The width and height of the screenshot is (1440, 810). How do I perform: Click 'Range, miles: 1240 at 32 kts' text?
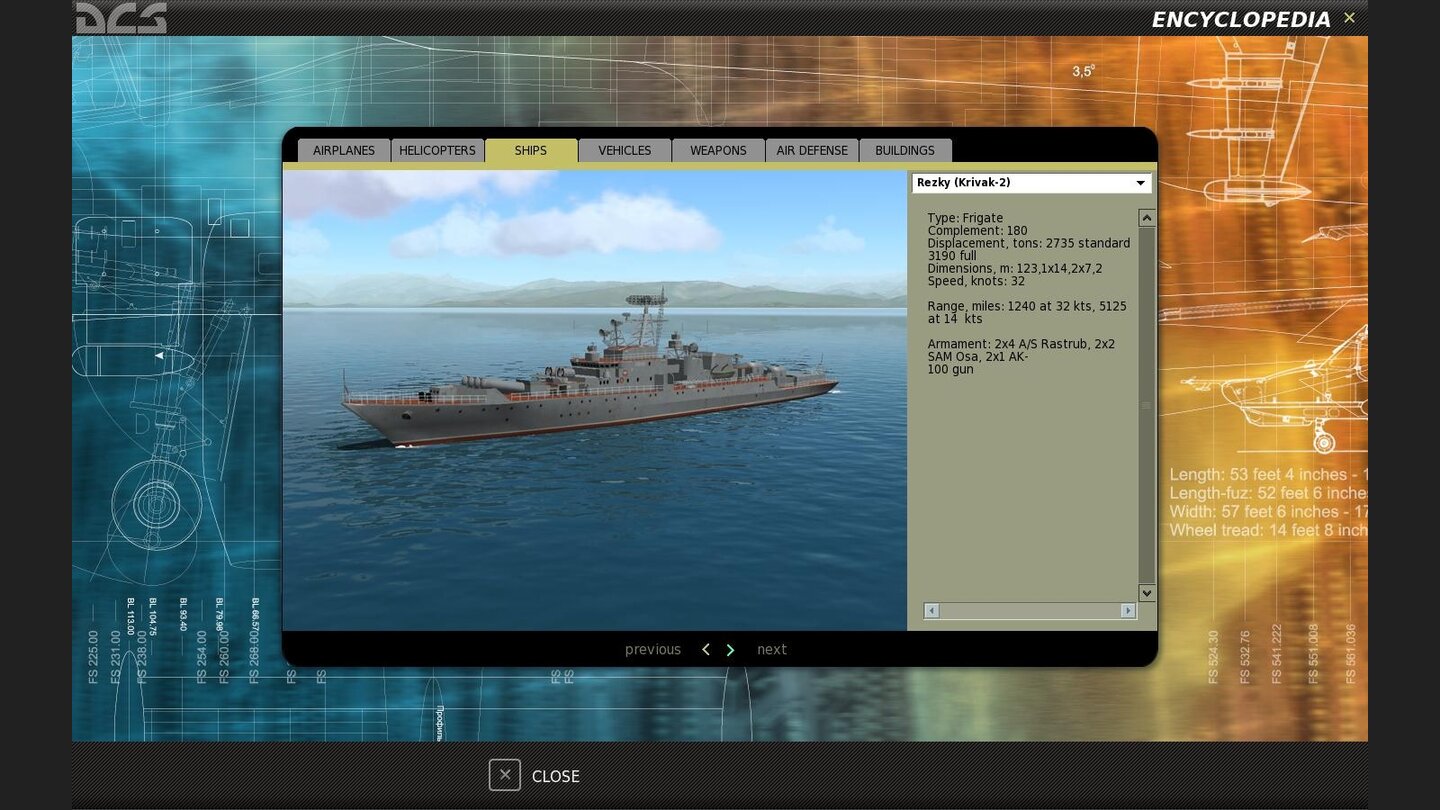click(x=1012, y=306)
